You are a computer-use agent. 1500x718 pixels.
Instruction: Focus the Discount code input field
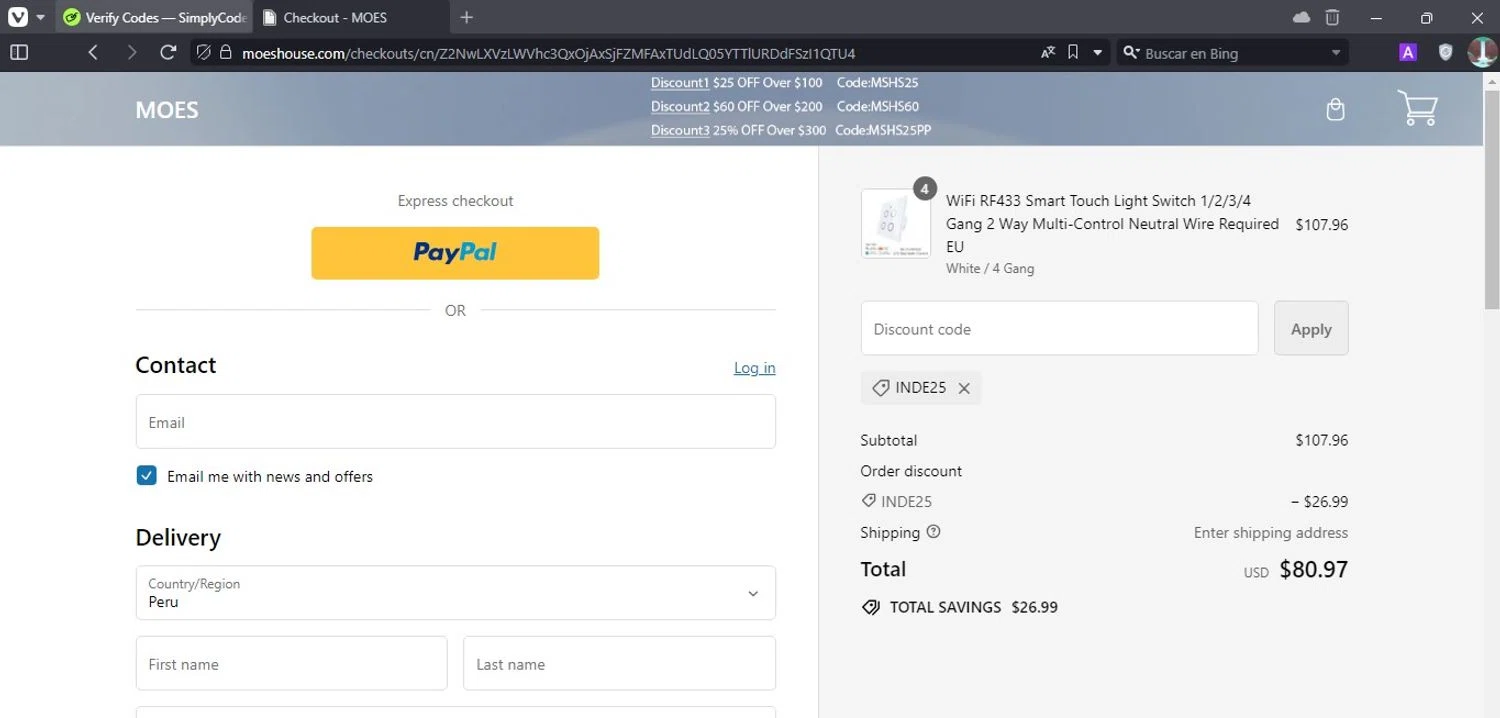point(1059,328)
